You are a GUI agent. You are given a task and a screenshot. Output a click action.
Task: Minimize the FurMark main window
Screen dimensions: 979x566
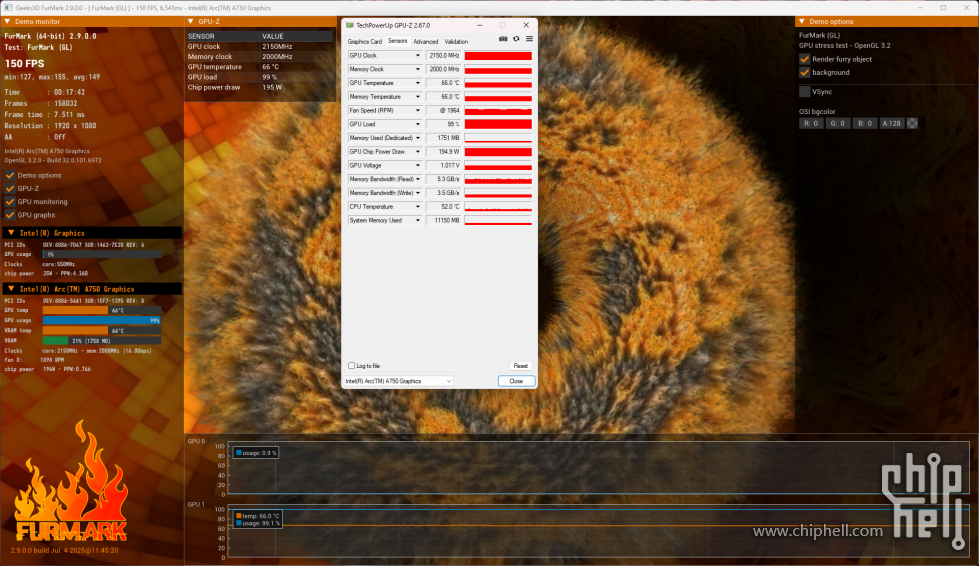922,7
